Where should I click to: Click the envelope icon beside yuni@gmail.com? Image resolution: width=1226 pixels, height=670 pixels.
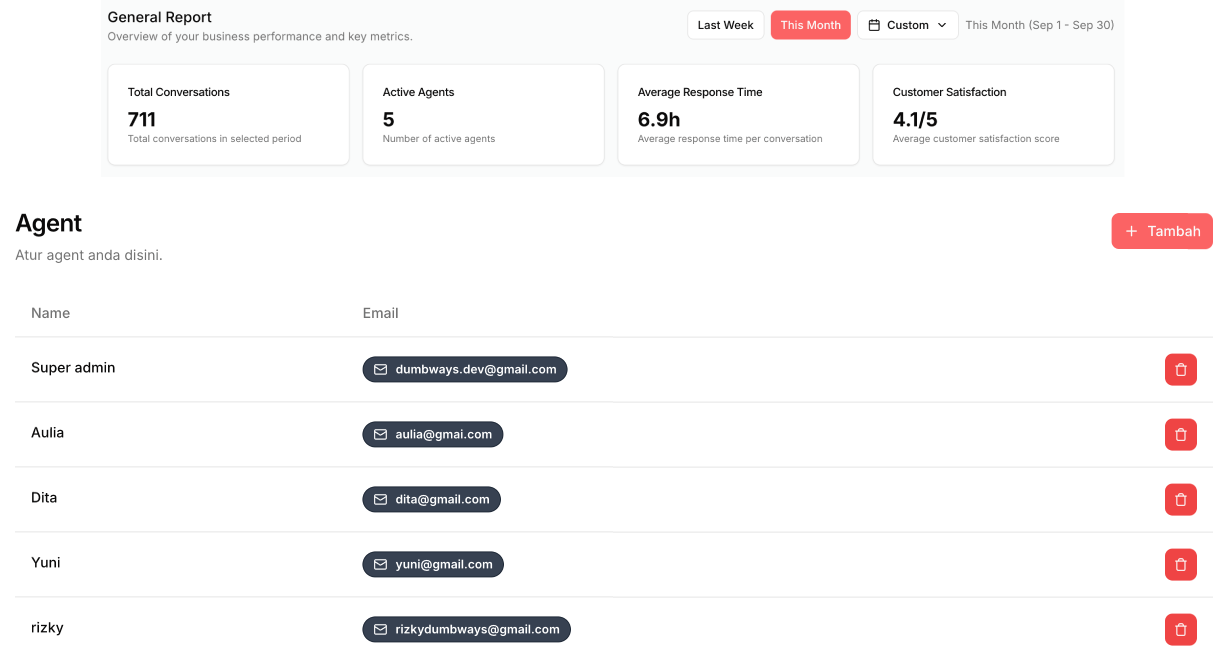tap(380, 564)
